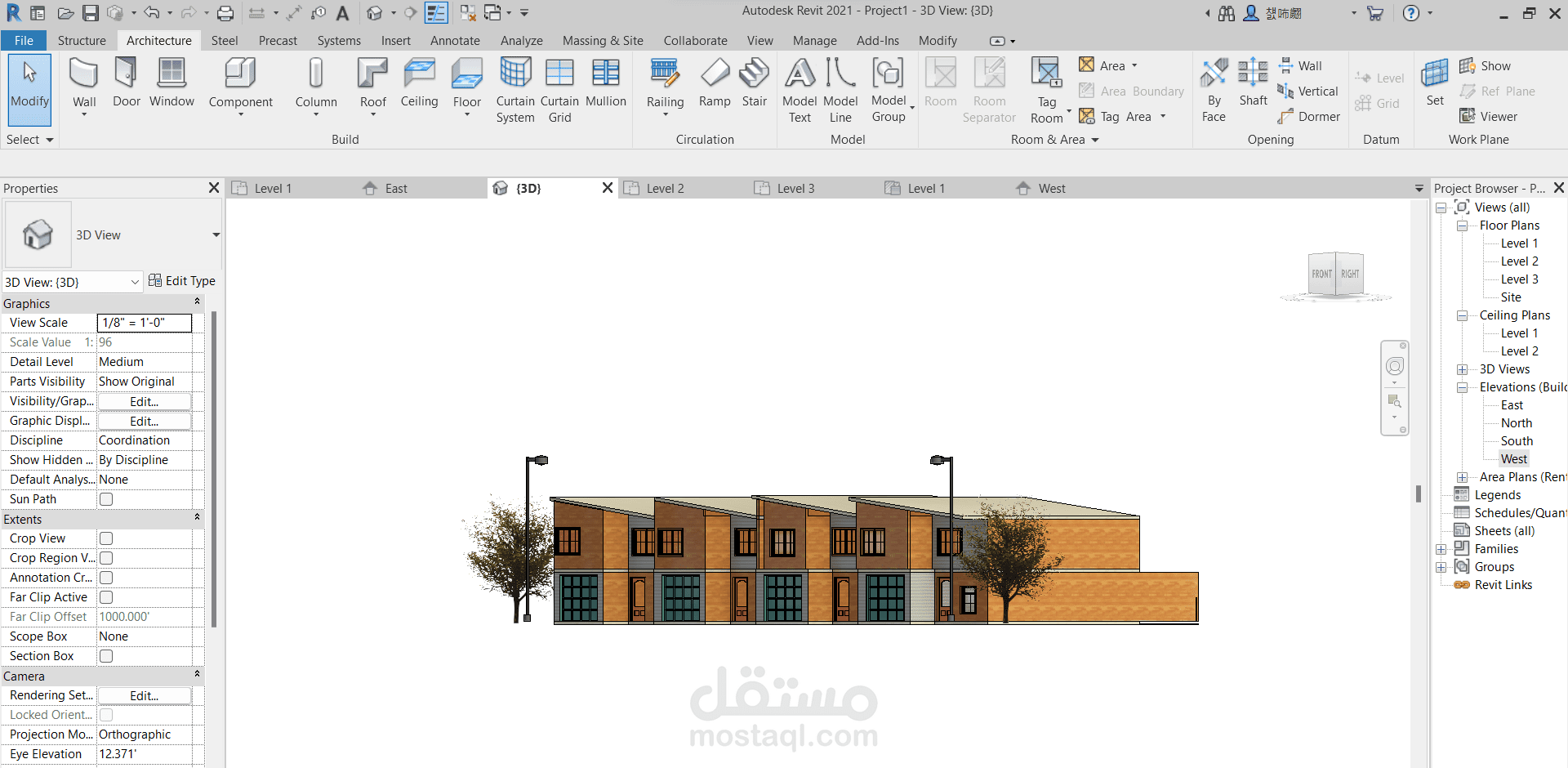Close the Properties panel

coord(214,188)
